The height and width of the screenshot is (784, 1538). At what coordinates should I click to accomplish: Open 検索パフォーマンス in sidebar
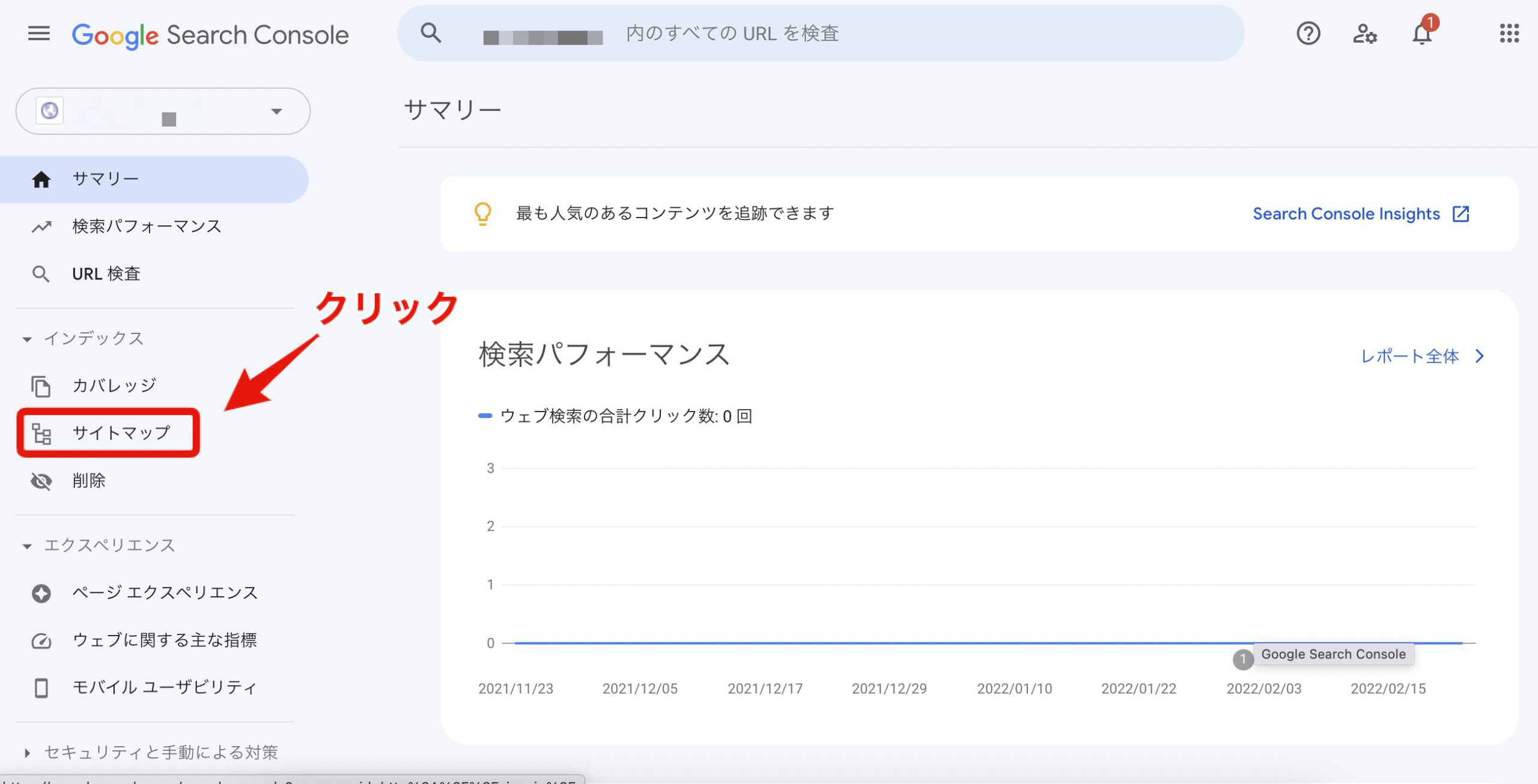(x=147, y=226)
